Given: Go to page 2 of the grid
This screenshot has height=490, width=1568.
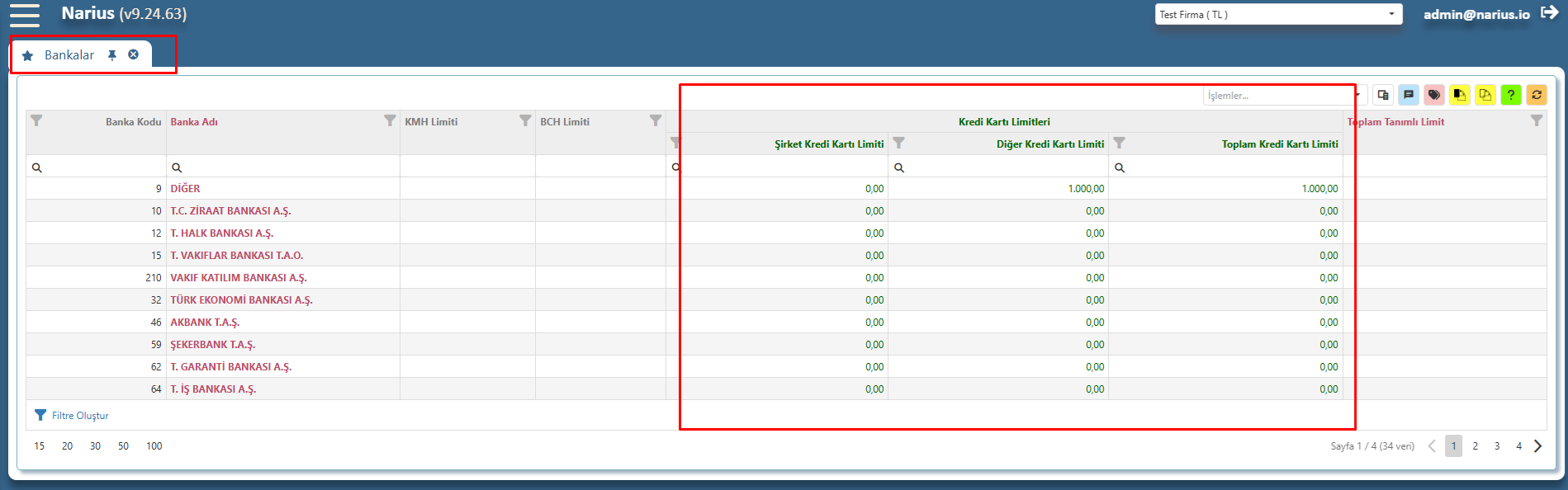Looking at the screenshot, I should coord(1476,446).
